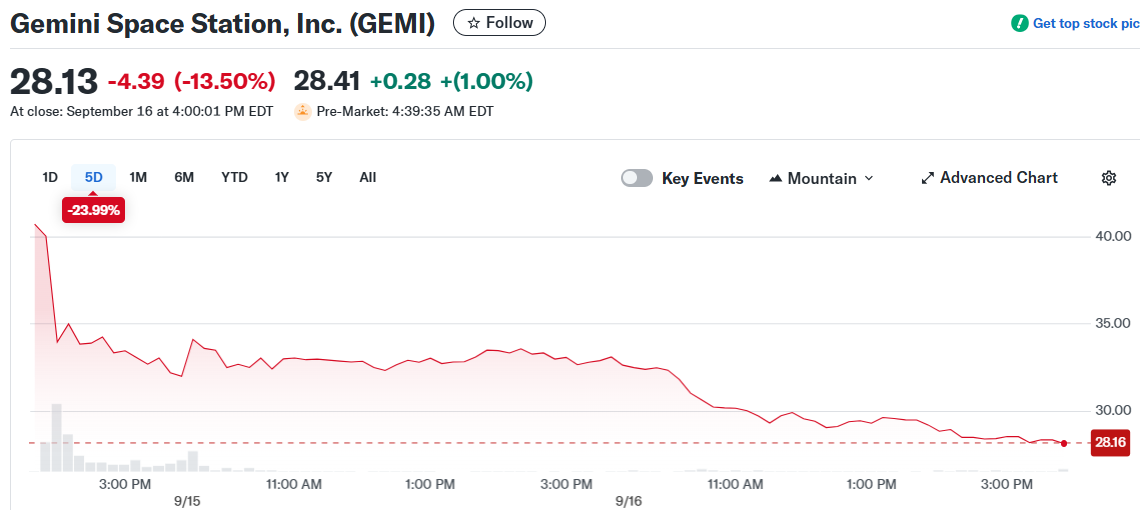Click the green icon beside Get top stock picks
This screenshot has height=510, width=1140.
1019,23
